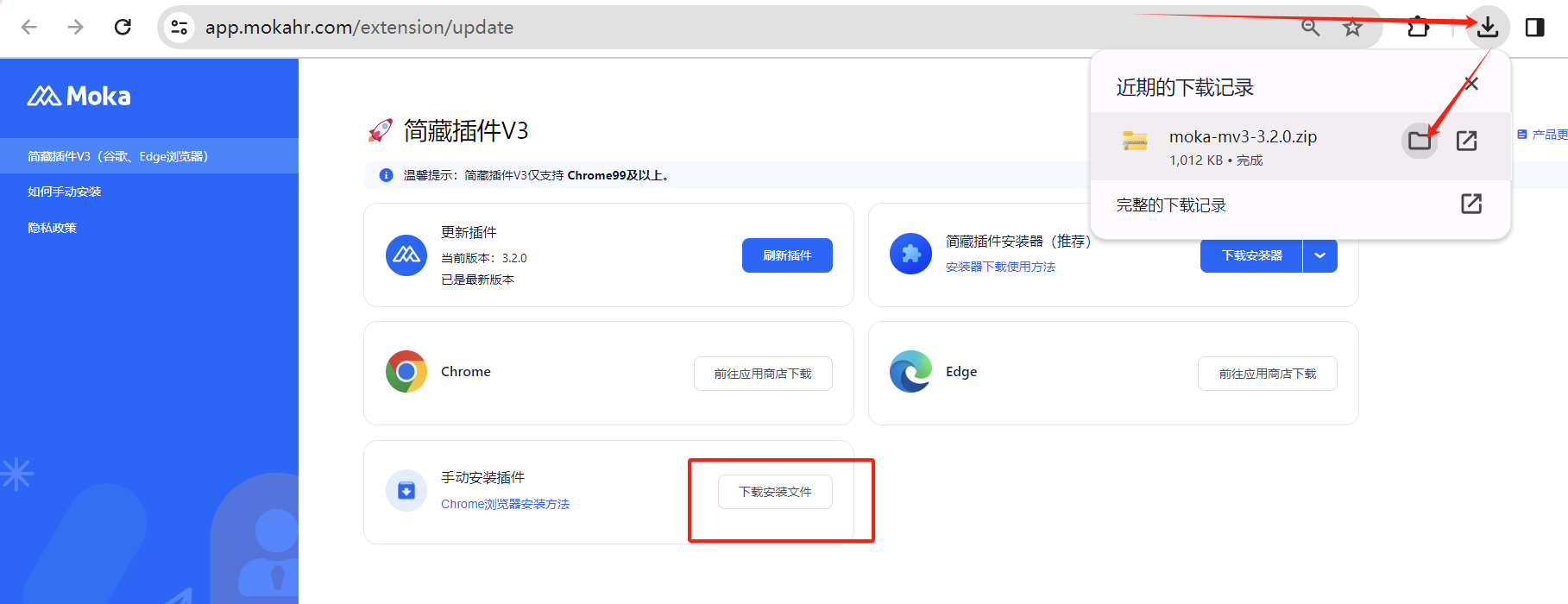This screenshot has height=604, width=1568.
Task: Open moka-mv3-3.2.0.zip with the open icon
Action: [x=1466, y=141]
